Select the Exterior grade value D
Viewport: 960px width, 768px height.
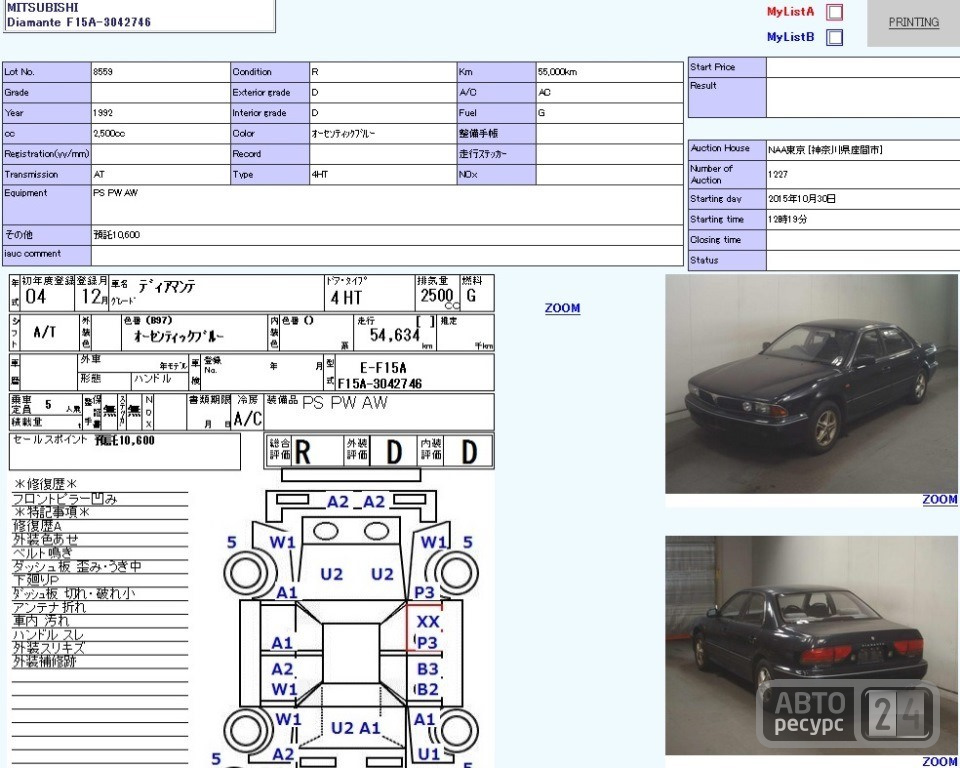(315, 92)
